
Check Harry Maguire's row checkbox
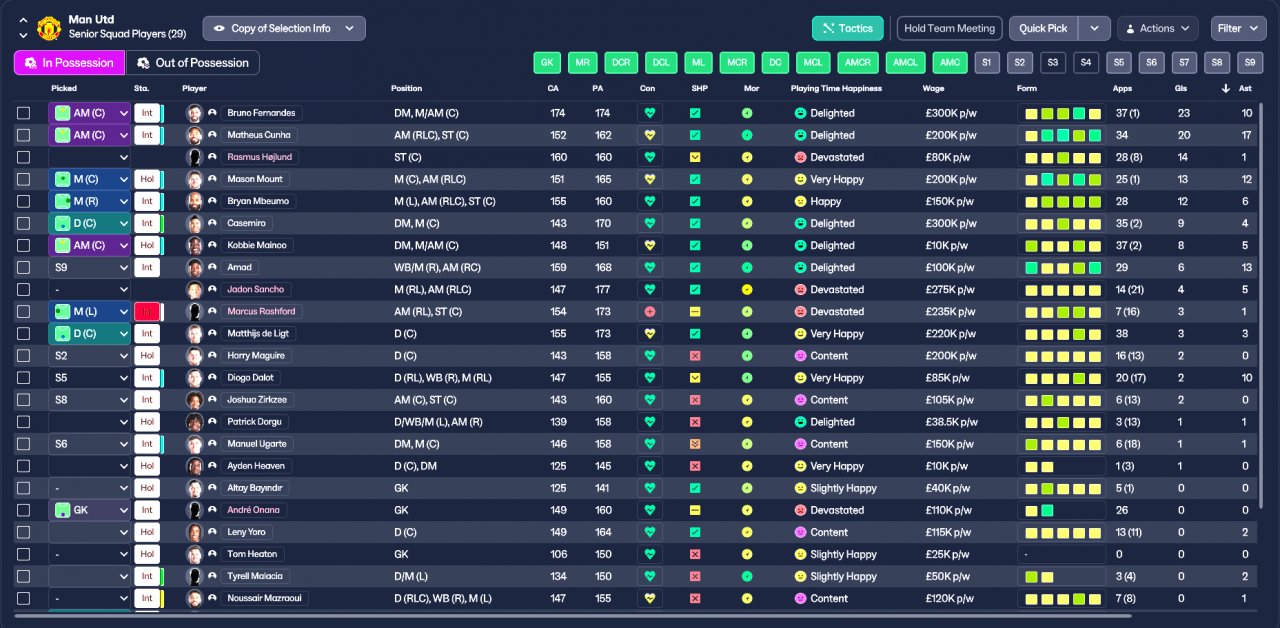point(24,356)
